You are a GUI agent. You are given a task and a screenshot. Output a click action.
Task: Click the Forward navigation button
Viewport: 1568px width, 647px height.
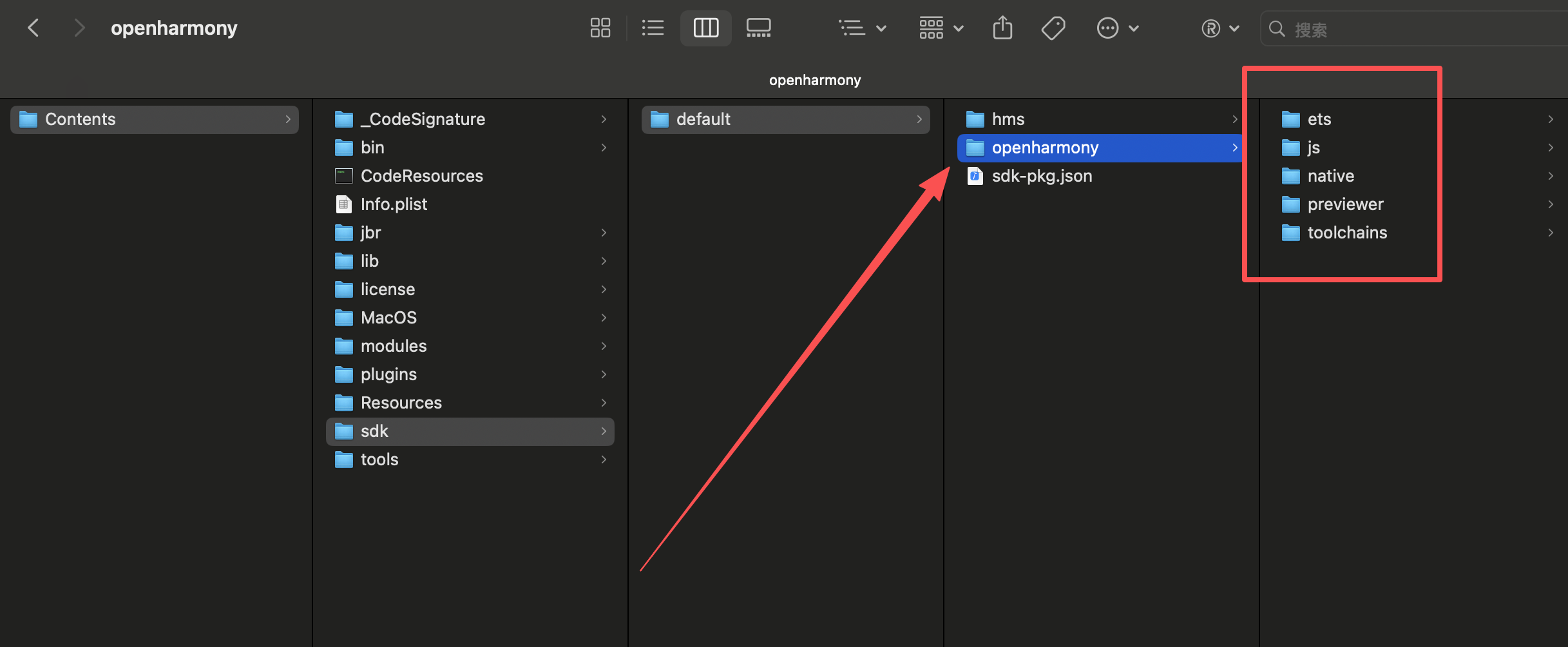[x=80, y=28]
